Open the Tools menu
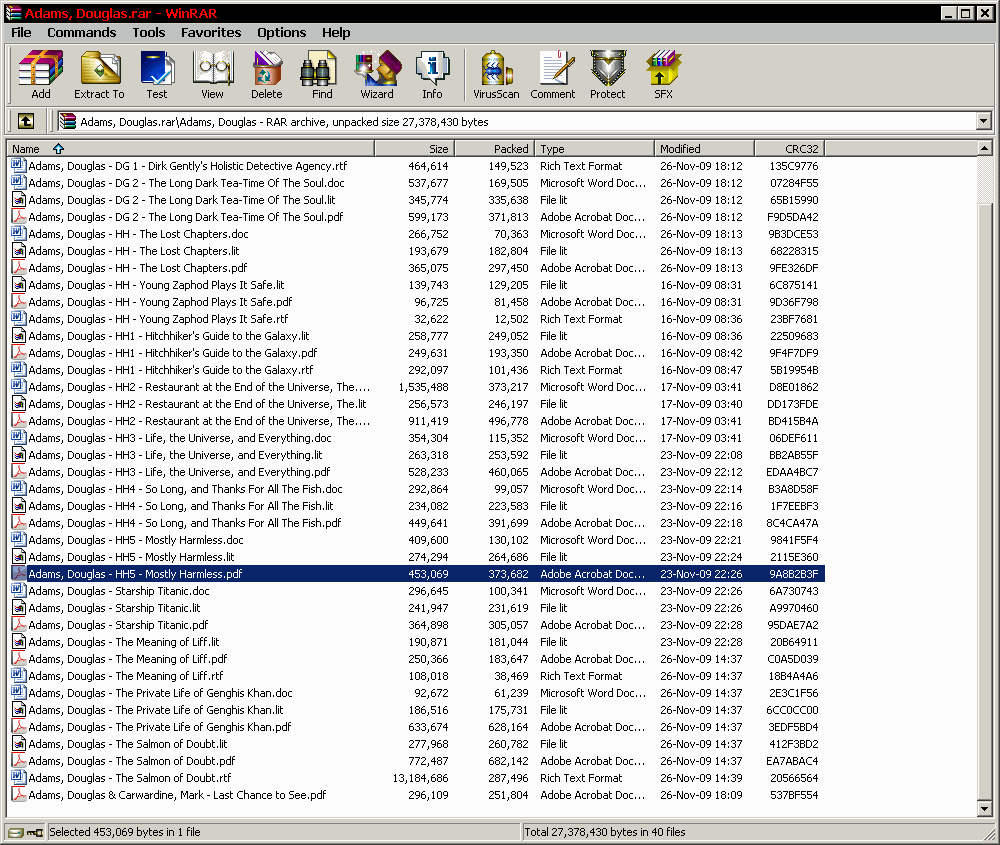Image resolution: width=1000 pixels, height=845 pixels. (149, 33)
